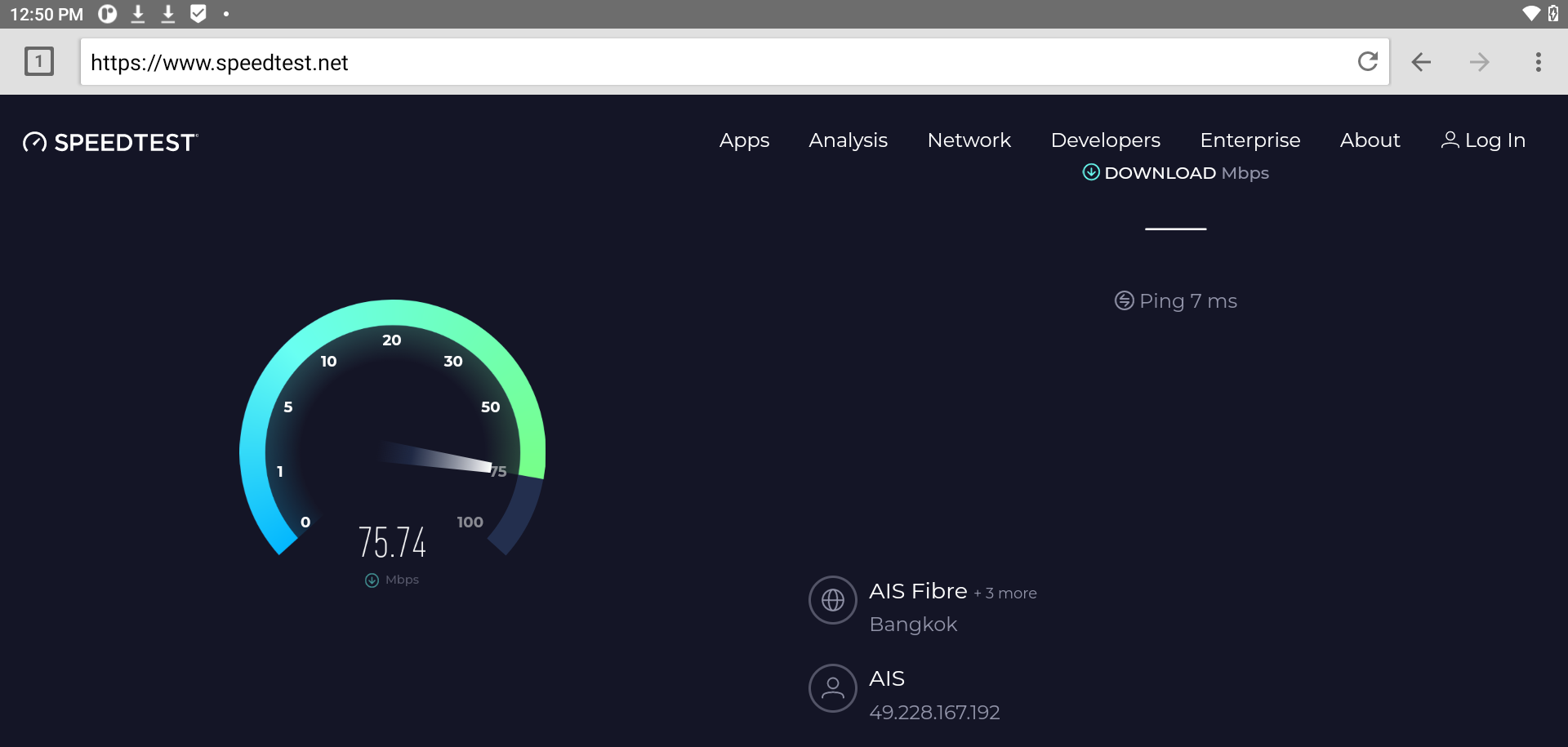The height and width of the screenshot is (747, 1568).
Task: Click the 50 mark on the gauge
Action: click(x=490, y=407)
